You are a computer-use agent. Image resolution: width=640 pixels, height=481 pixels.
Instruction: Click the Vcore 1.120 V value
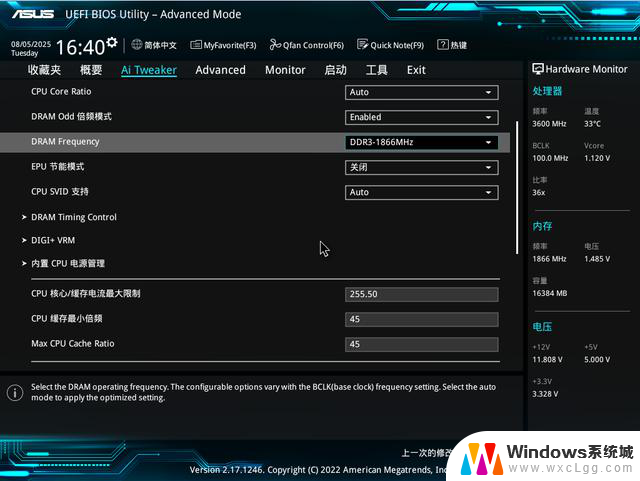coord(597,158)
